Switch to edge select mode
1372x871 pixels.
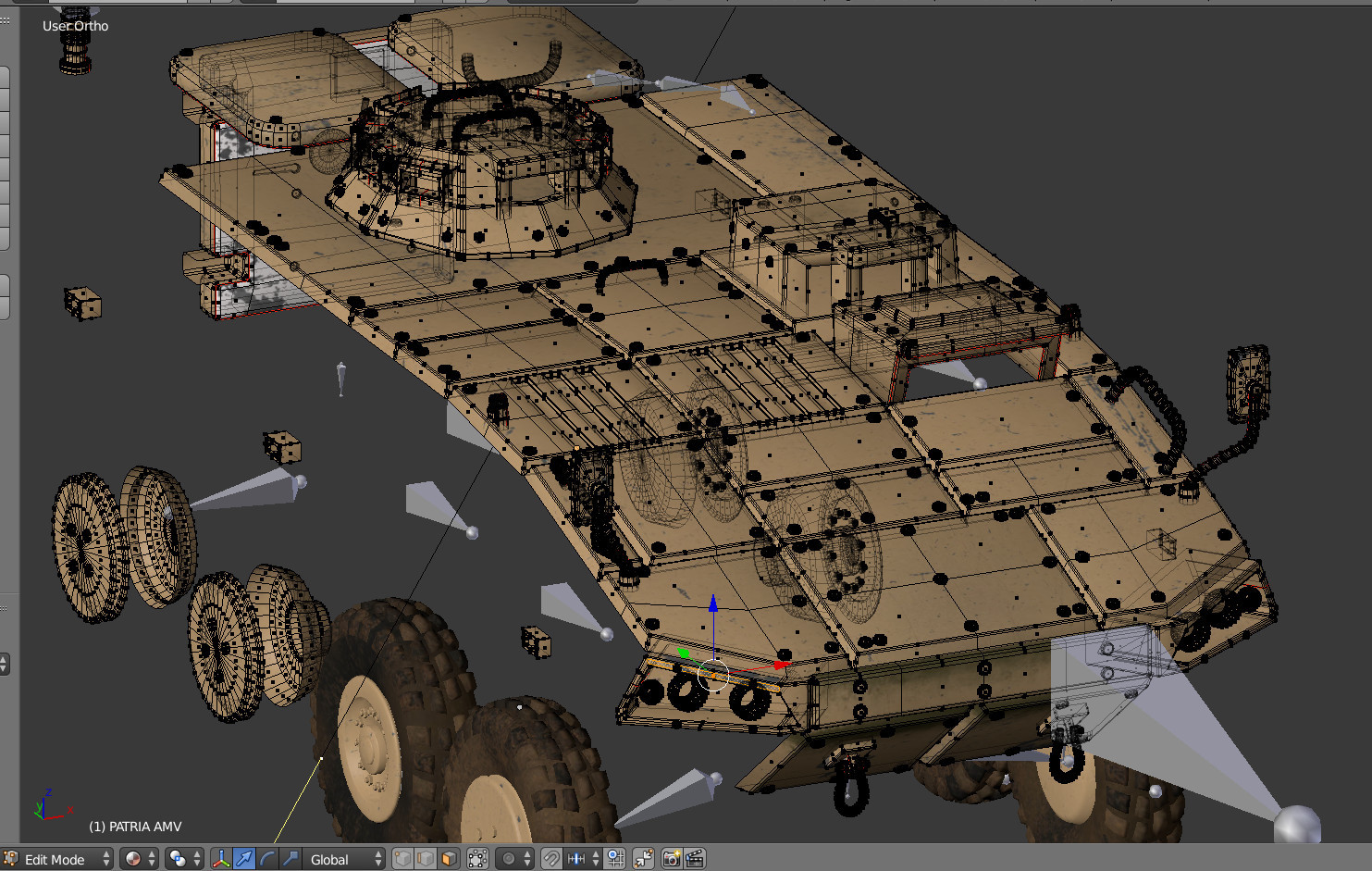[x=426, y=859]
